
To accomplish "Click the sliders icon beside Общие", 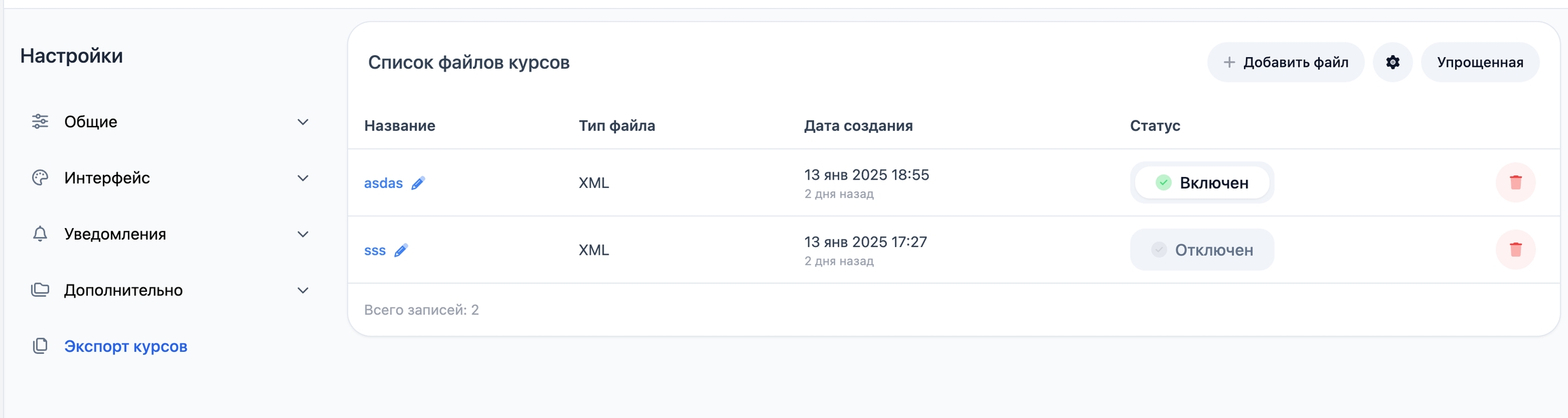I will click(40, 122).
